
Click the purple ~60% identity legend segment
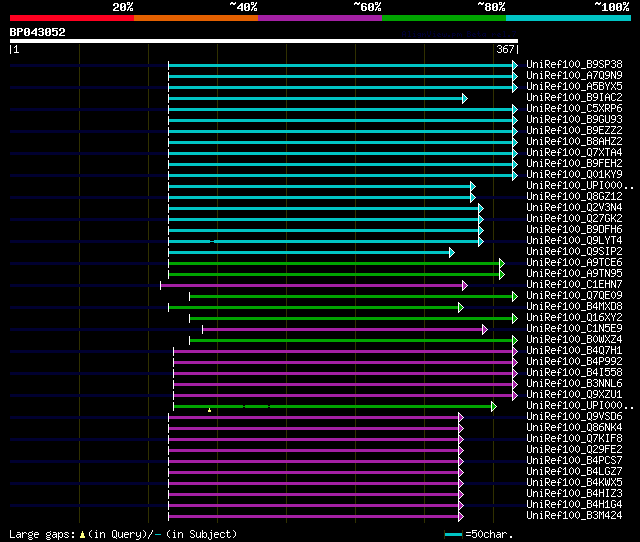click(320, 18)
